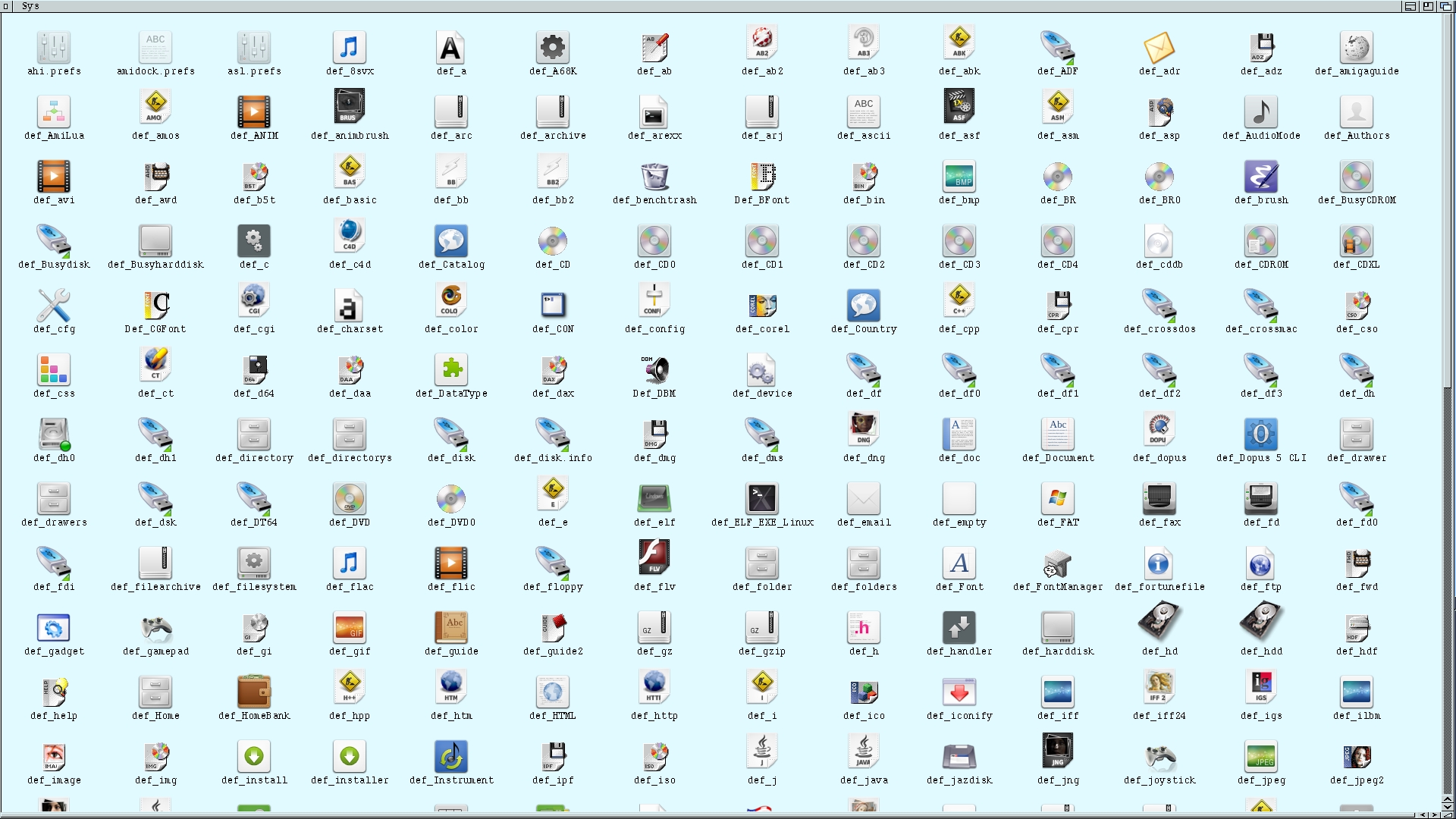Screen dimensions: 1456x819
Task: Click the window resize gadget in corner
Action: point(1448,815)
